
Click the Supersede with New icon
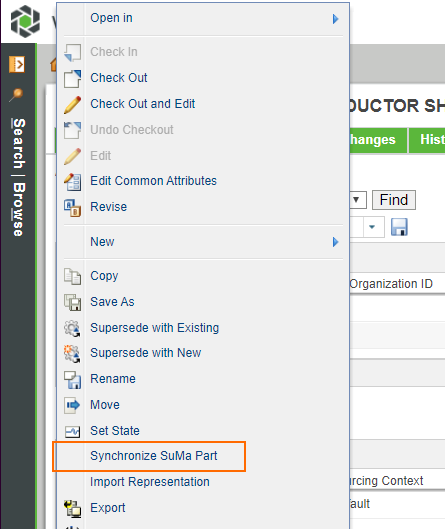coord(73,354)
